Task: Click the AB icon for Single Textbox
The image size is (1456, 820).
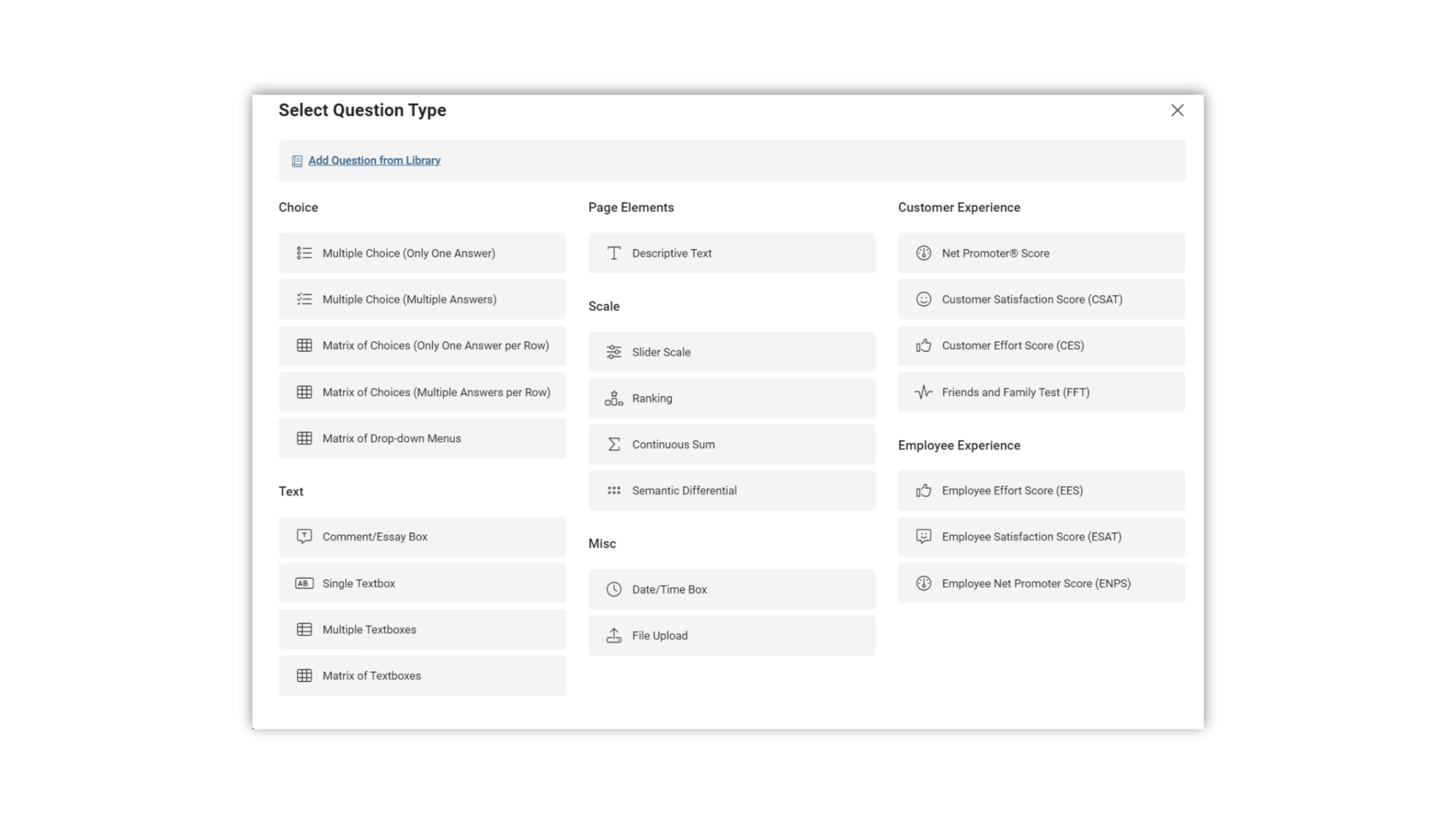Action: [x=305, y=583]
